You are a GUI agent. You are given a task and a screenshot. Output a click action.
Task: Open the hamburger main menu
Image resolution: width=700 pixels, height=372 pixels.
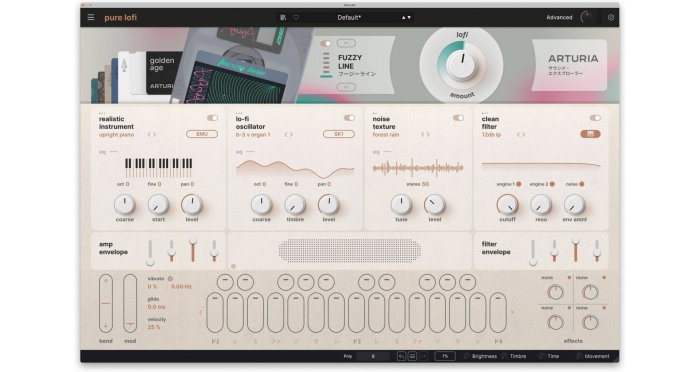point(91,17)
